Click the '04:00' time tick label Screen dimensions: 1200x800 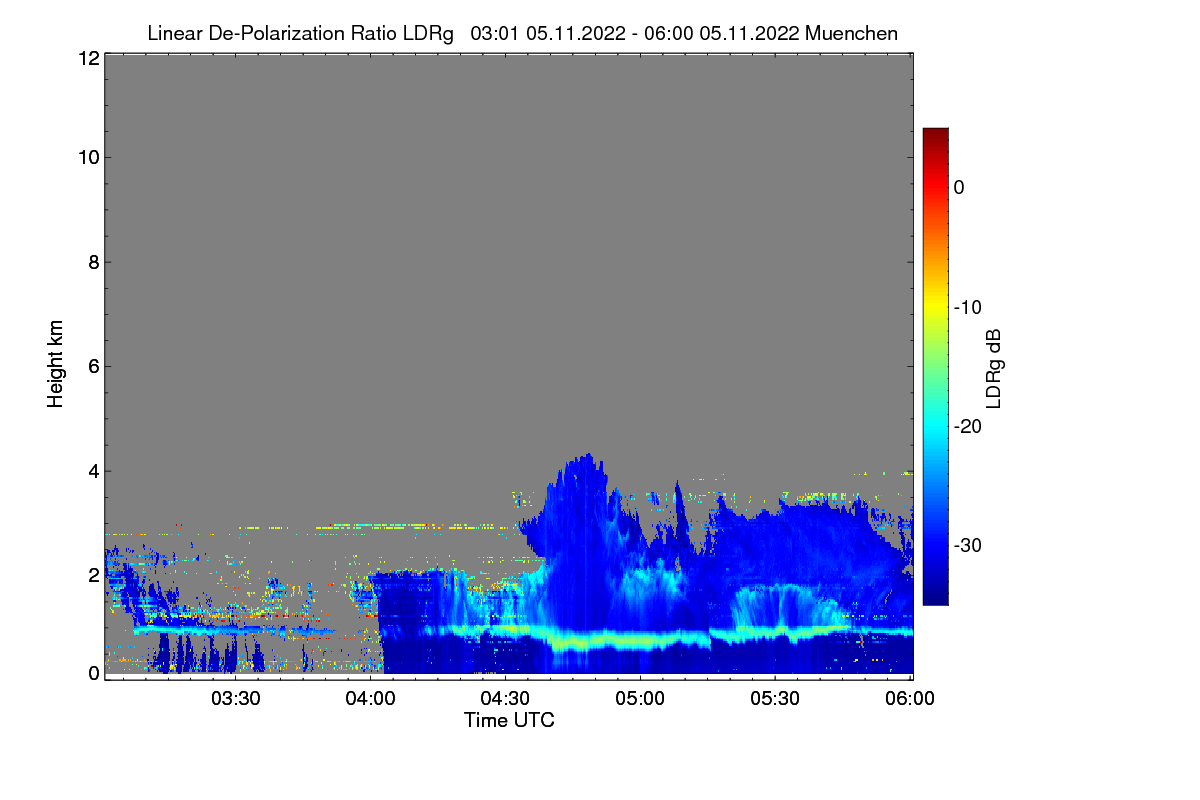click(369, 698)
